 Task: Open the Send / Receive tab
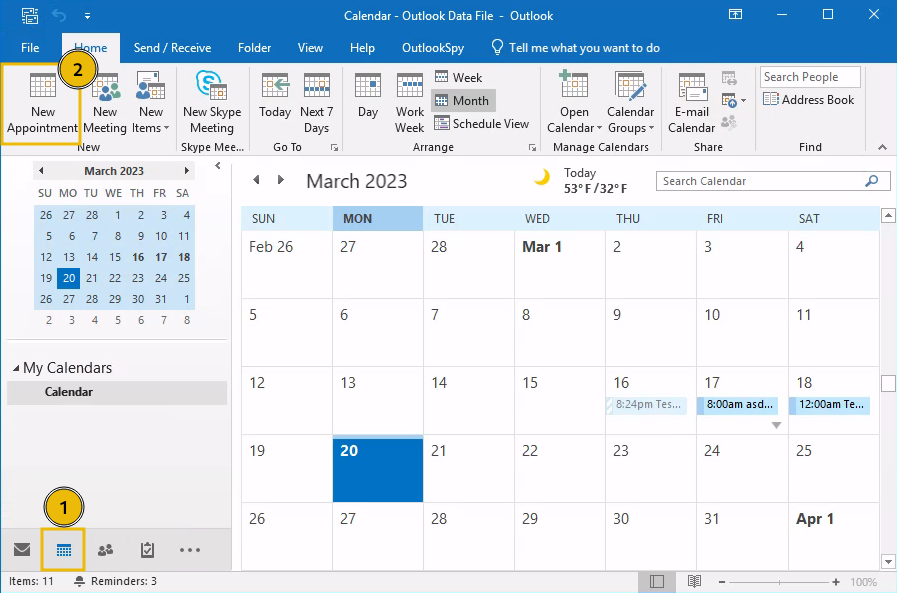(x=172, y=47)
